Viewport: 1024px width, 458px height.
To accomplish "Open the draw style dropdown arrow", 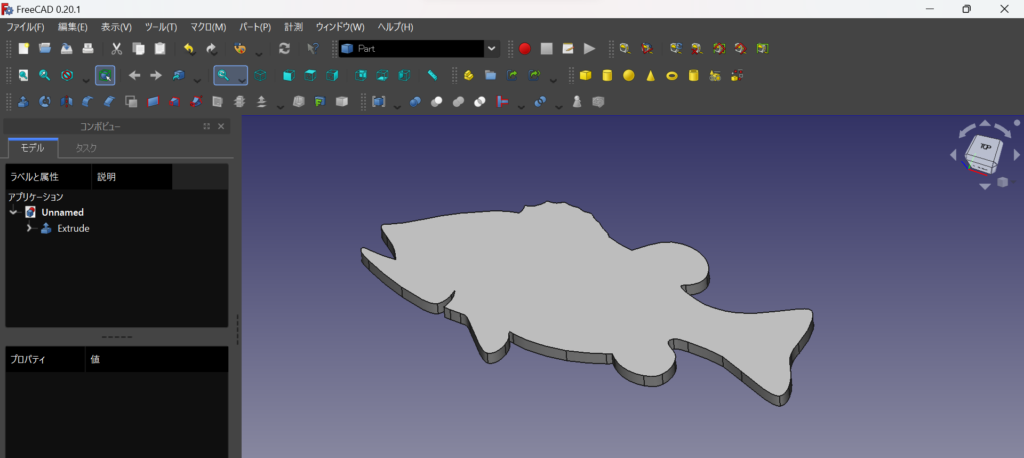I will pyautogui.click(x=86, y=80).
